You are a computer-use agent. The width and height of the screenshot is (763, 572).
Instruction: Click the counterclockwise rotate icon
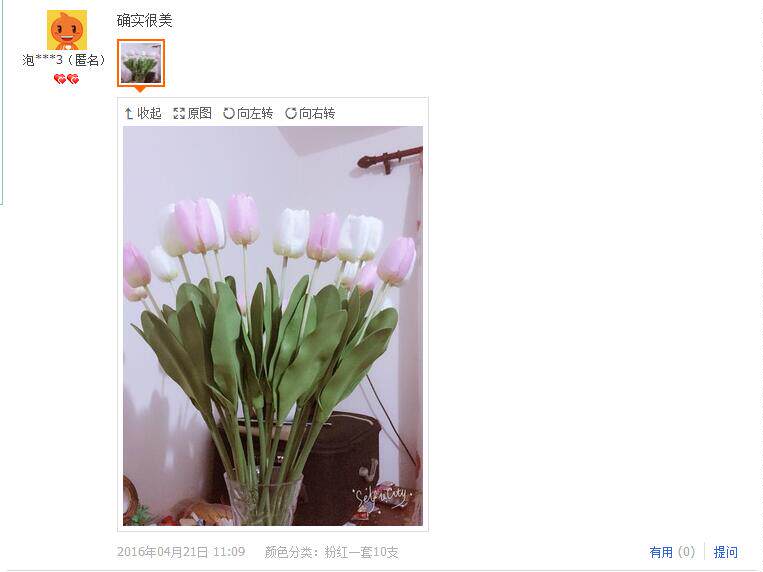pyautogui.click(x=229, y=113)
